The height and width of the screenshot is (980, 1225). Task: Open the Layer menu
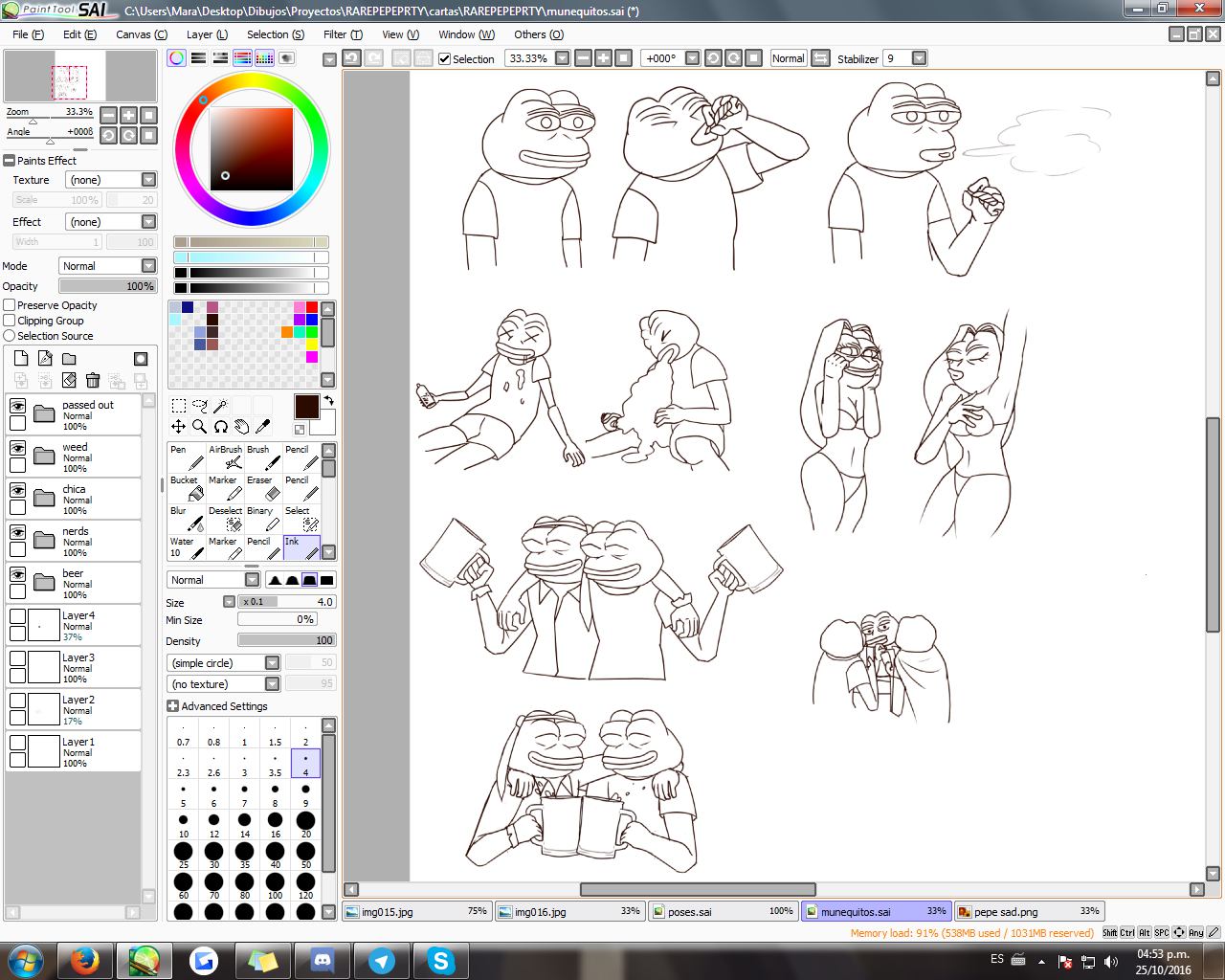207,34
